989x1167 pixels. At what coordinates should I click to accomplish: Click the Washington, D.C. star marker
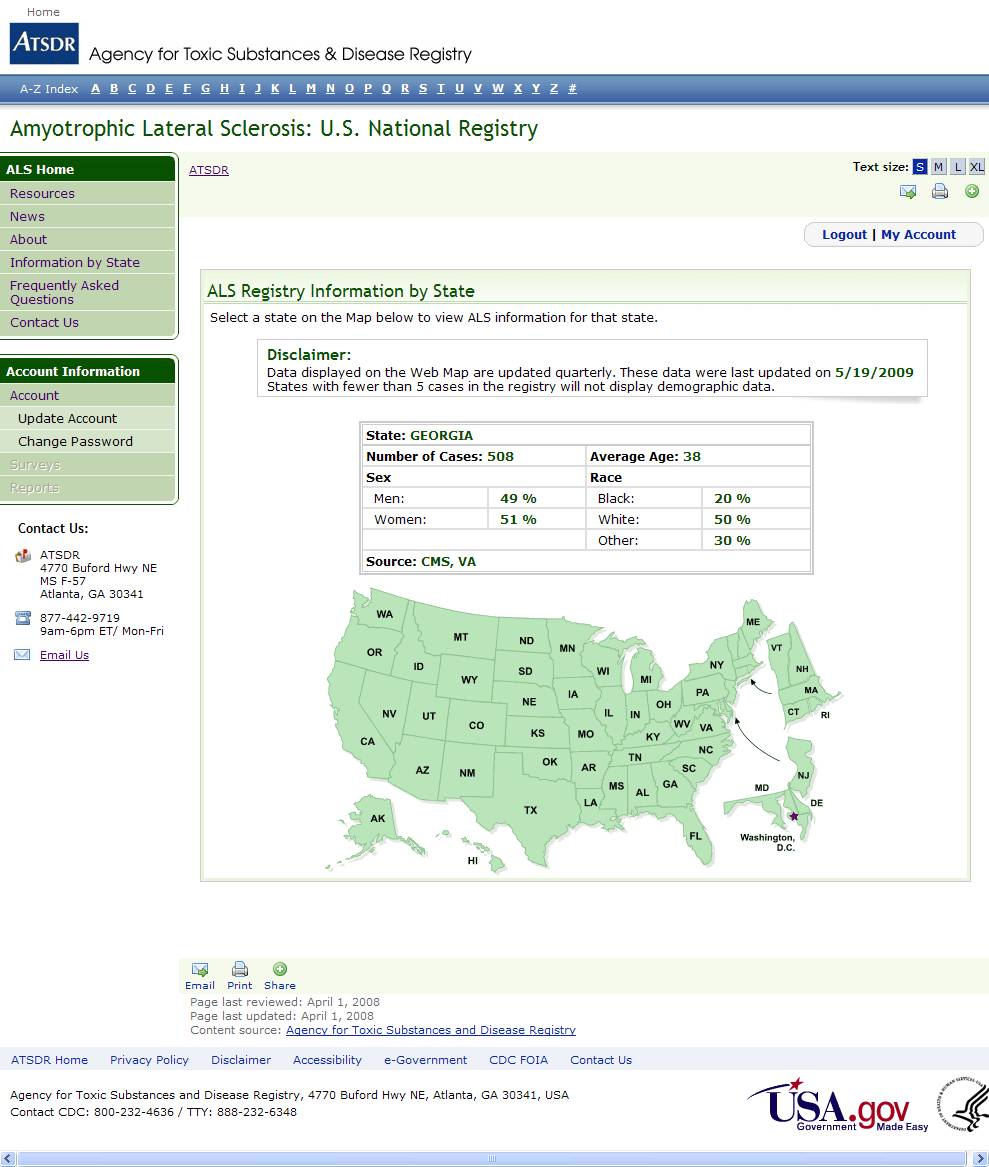(x=794, y=816)
